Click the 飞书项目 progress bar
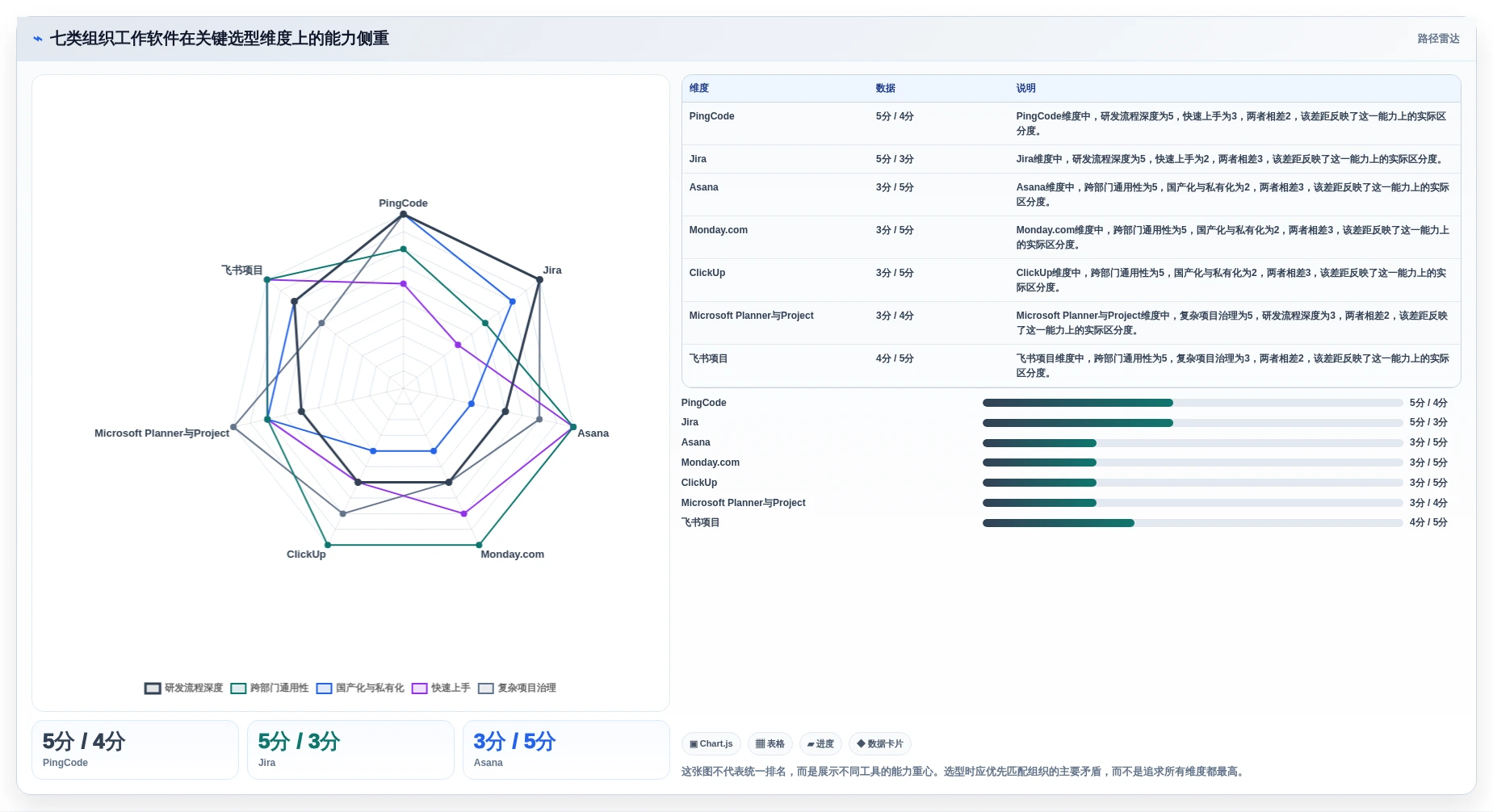The width and height of the screenshot is (1493, 812). click(1193, 523)
